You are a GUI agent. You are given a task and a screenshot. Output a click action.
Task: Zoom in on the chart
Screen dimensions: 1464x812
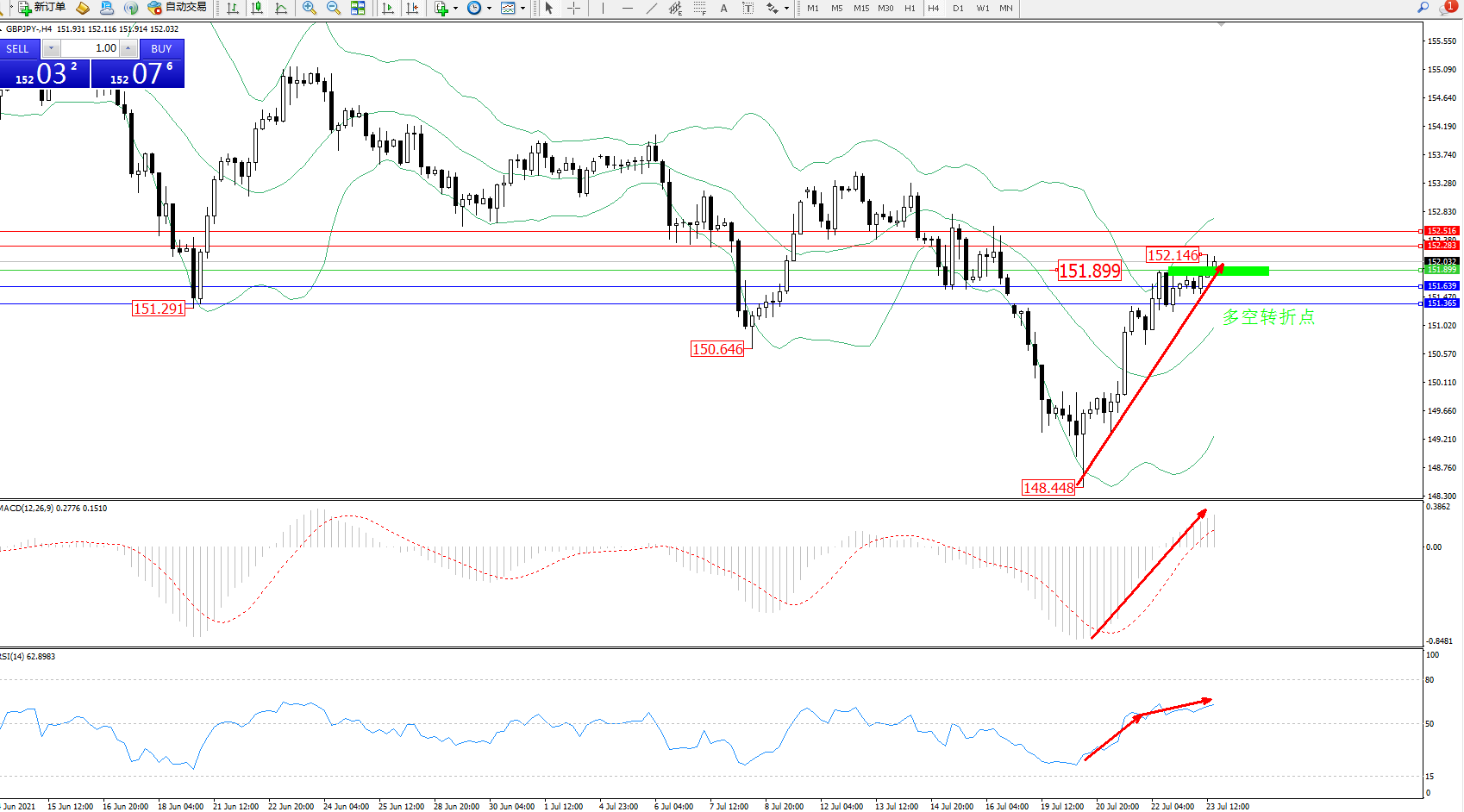click(x=310, y=9)
